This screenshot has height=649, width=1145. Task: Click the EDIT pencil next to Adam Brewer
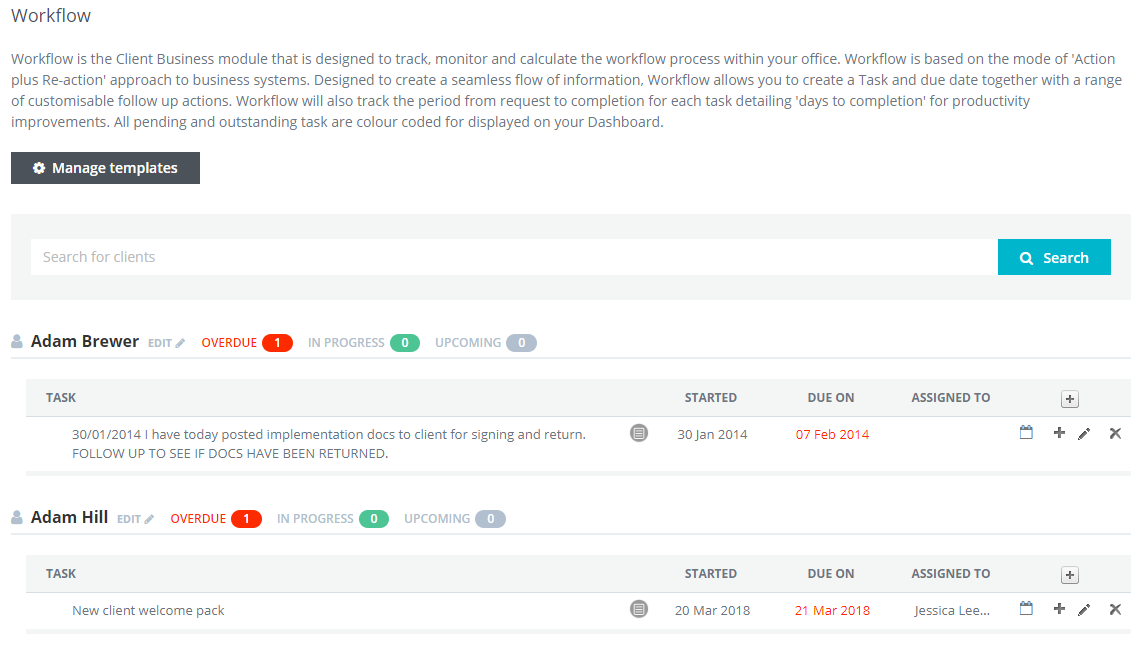point(166,342)
